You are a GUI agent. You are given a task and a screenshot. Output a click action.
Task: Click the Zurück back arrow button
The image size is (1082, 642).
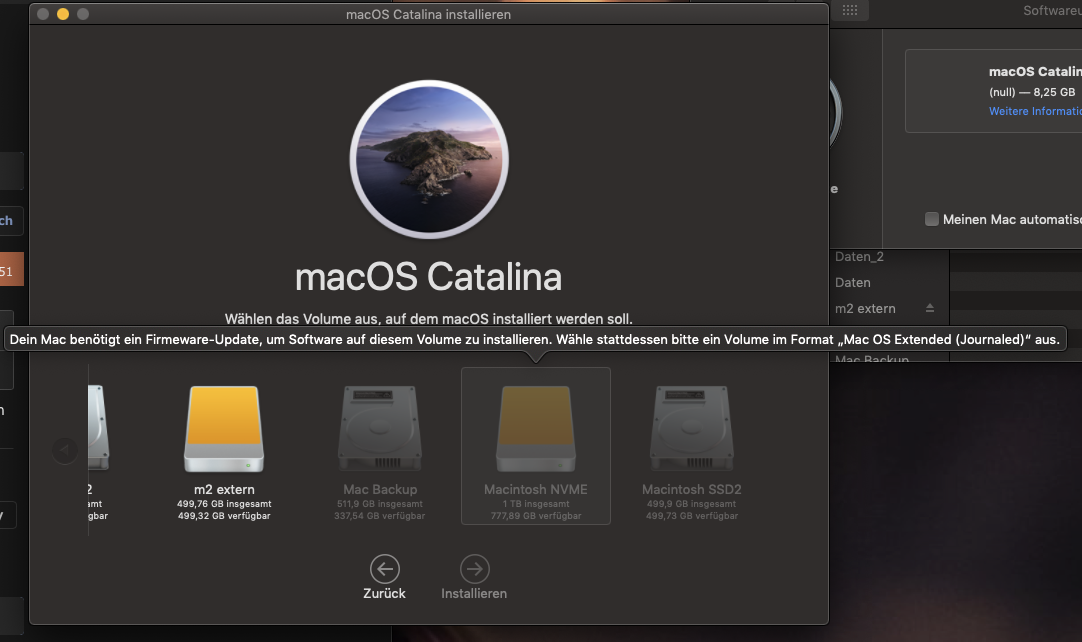click(384, 569)
